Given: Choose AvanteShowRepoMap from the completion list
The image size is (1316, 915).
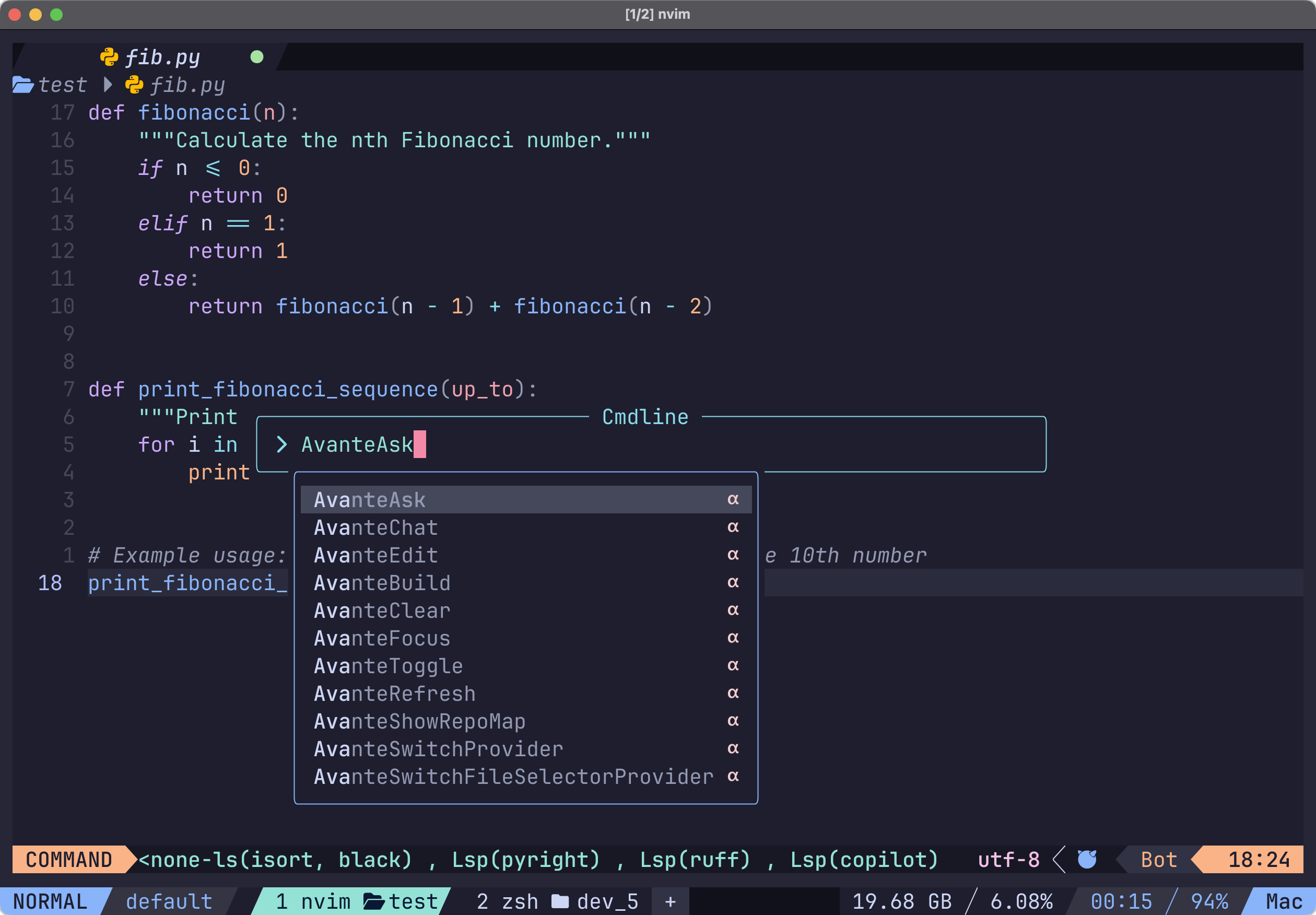Looking at the screenshot, I should pyautogui.click(x=525, y=721).
